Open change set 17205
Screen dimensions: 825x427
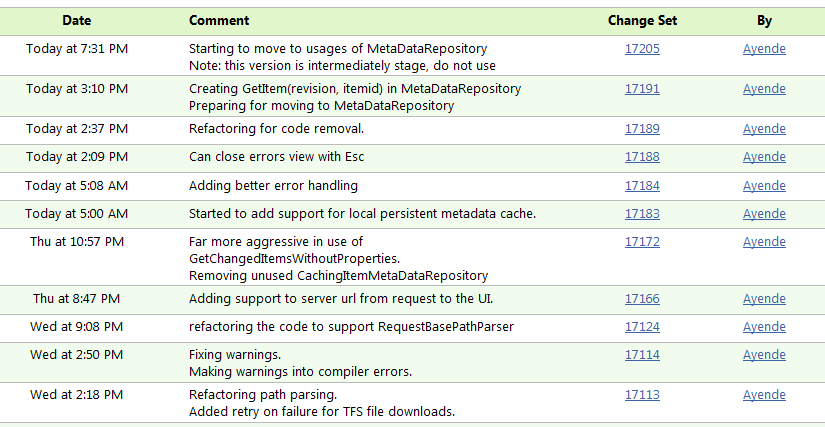[x=642, y=49]
